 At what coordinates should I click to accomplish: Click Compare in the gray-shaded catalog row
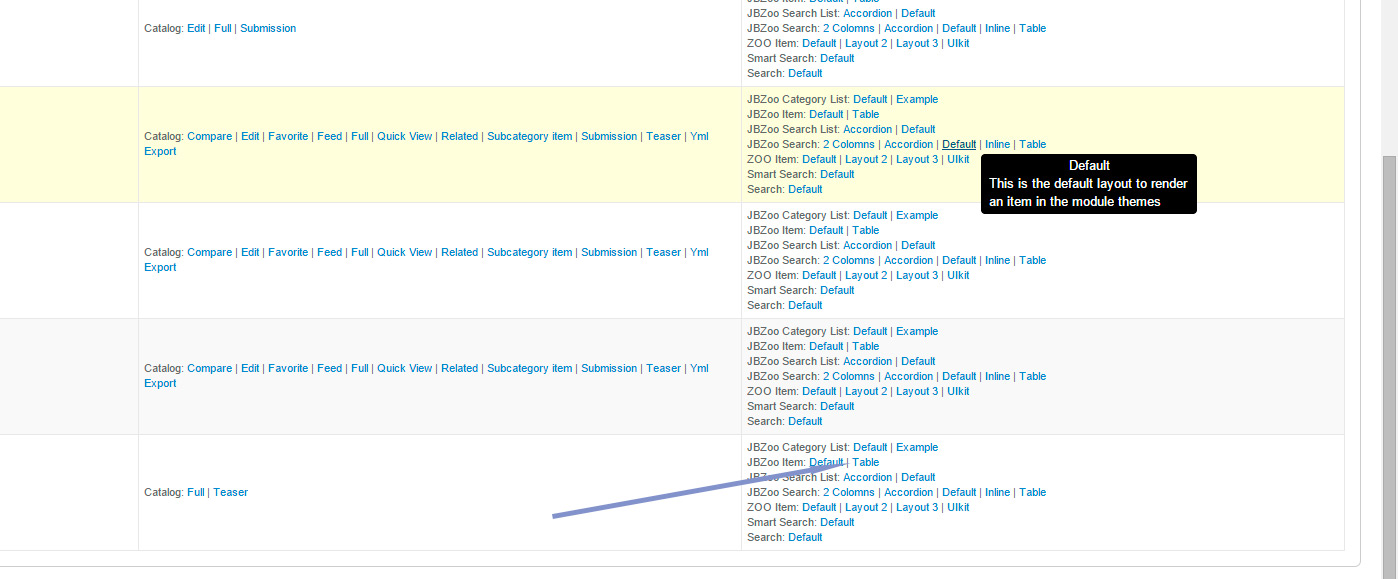(209, 368)
